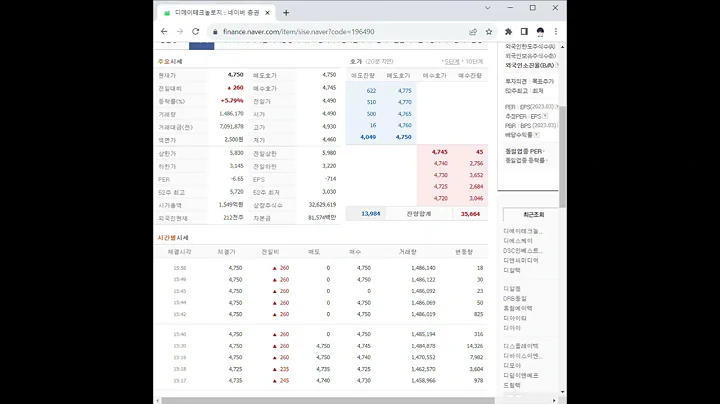Open recent stock 디모아
The height and width of the screenshot is (404, 720).
(x=512, y=365)
